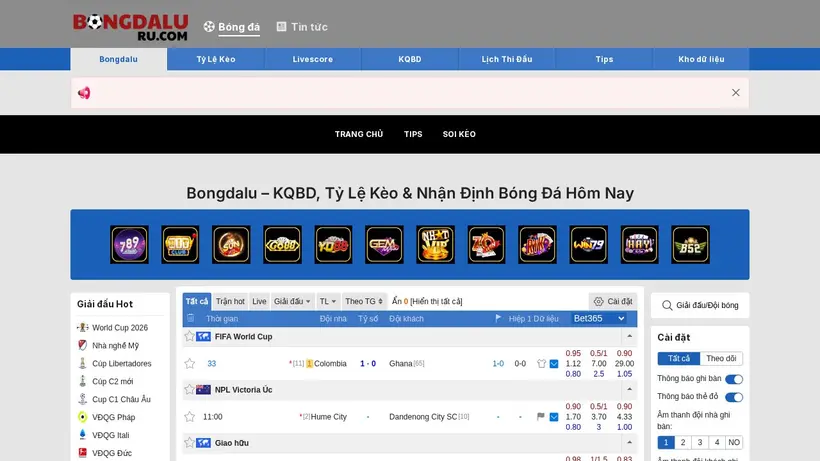Screen dimensions: 820x461
Task: Open the Giải đấu dropdown
Action: [292, 302]
